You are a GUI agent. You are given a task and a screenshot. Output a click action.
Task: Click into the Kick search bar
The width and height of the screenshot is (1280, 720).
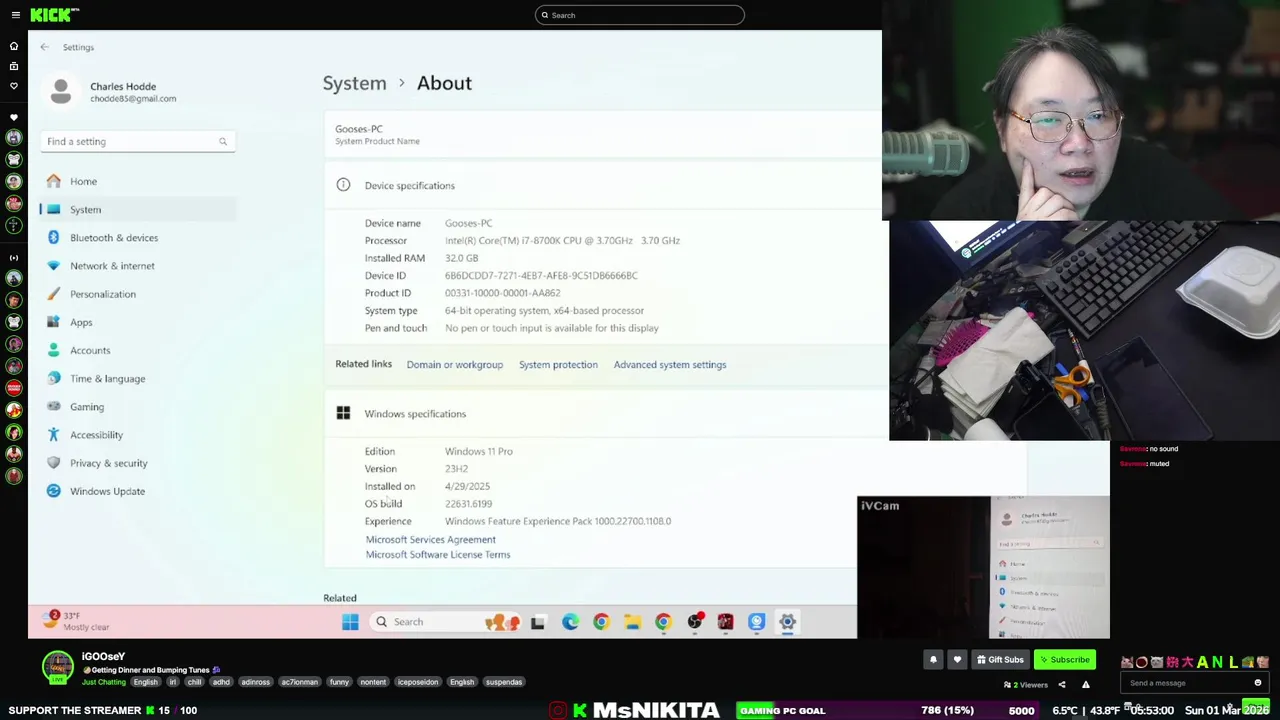tap(640, 15)
